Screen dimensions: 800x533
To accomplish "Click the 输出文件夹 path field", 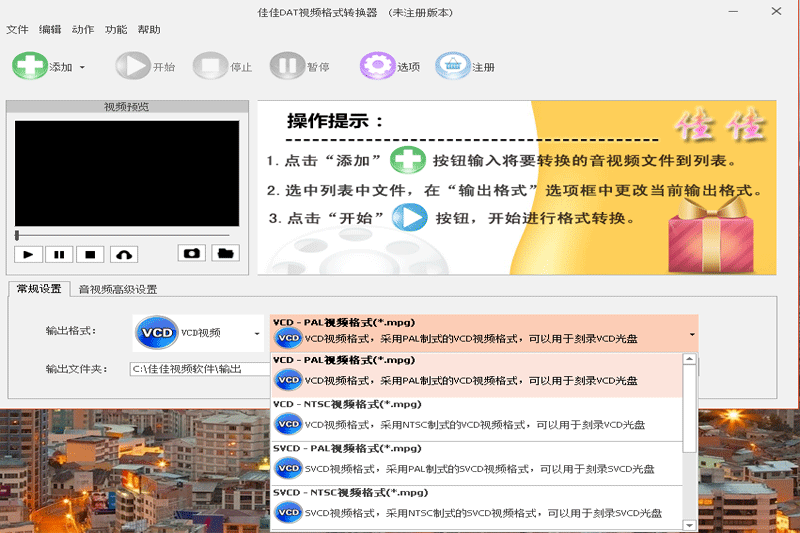I will pyautogui.click(x=198, y=369).
